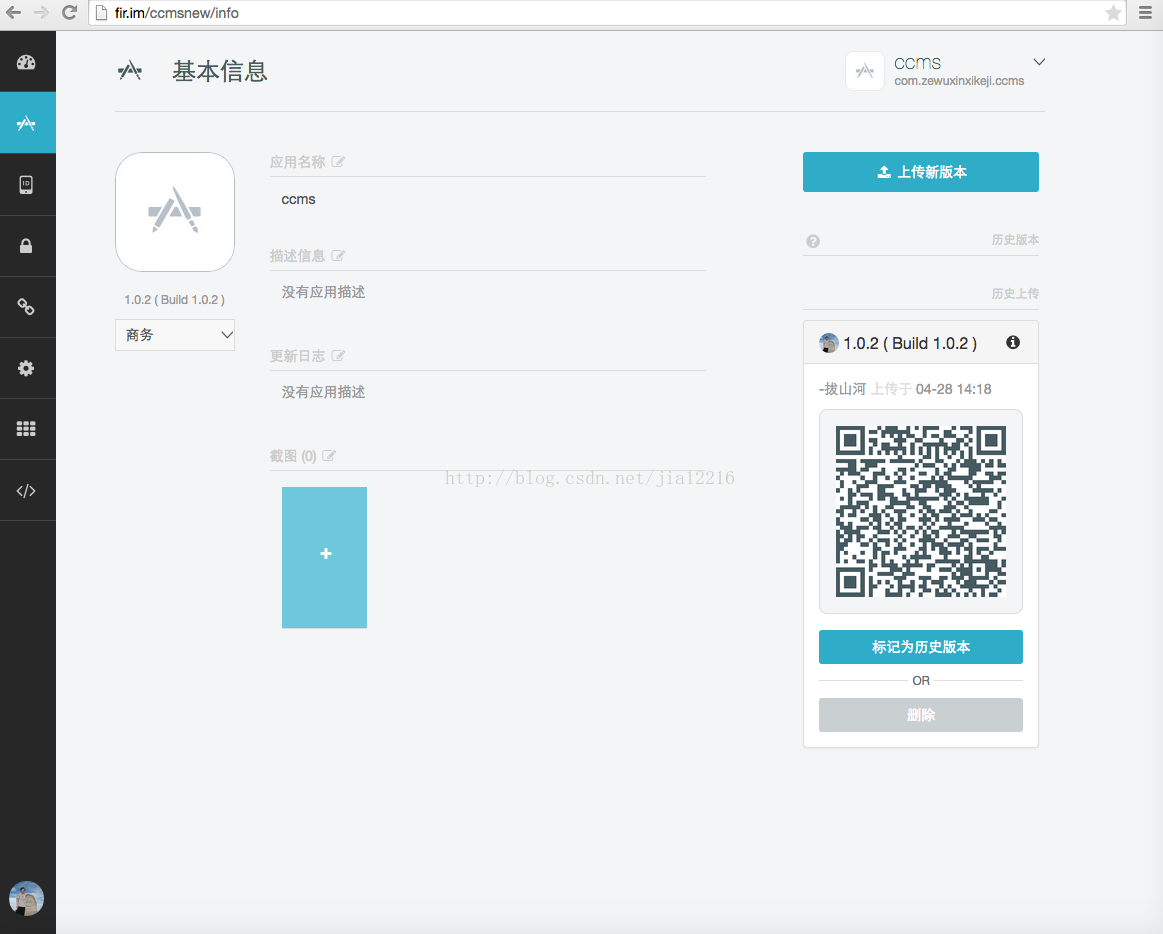Image resolution: width=1163 pixels, height=934 pixels.
Task: Click the browser forward arrow
Action: [42, 13]
